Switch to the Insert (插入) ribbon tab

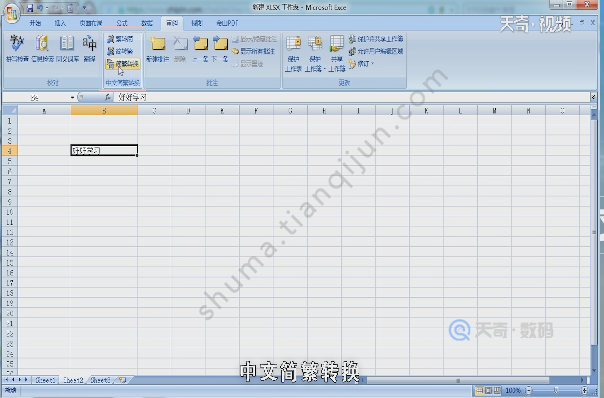click(x=60, y=23)
